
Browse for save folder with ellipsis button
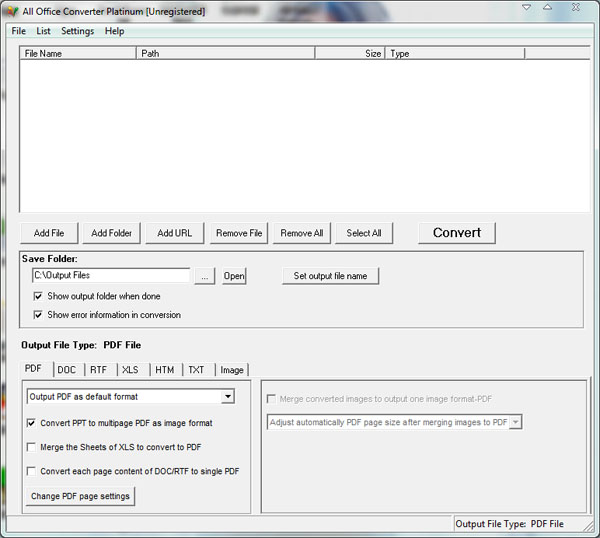[x=205, y=276]
